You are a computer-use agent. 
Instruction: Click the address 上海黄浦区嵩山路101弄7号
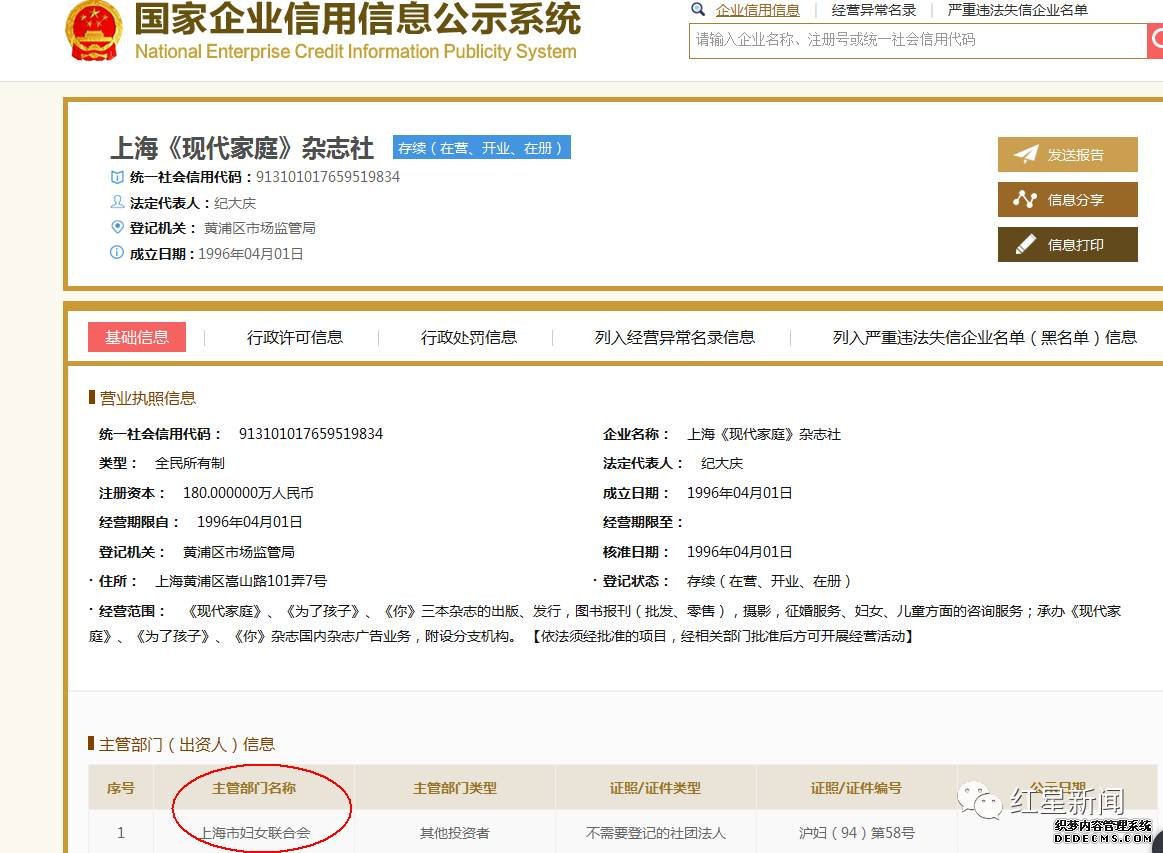tap(241, 581)
